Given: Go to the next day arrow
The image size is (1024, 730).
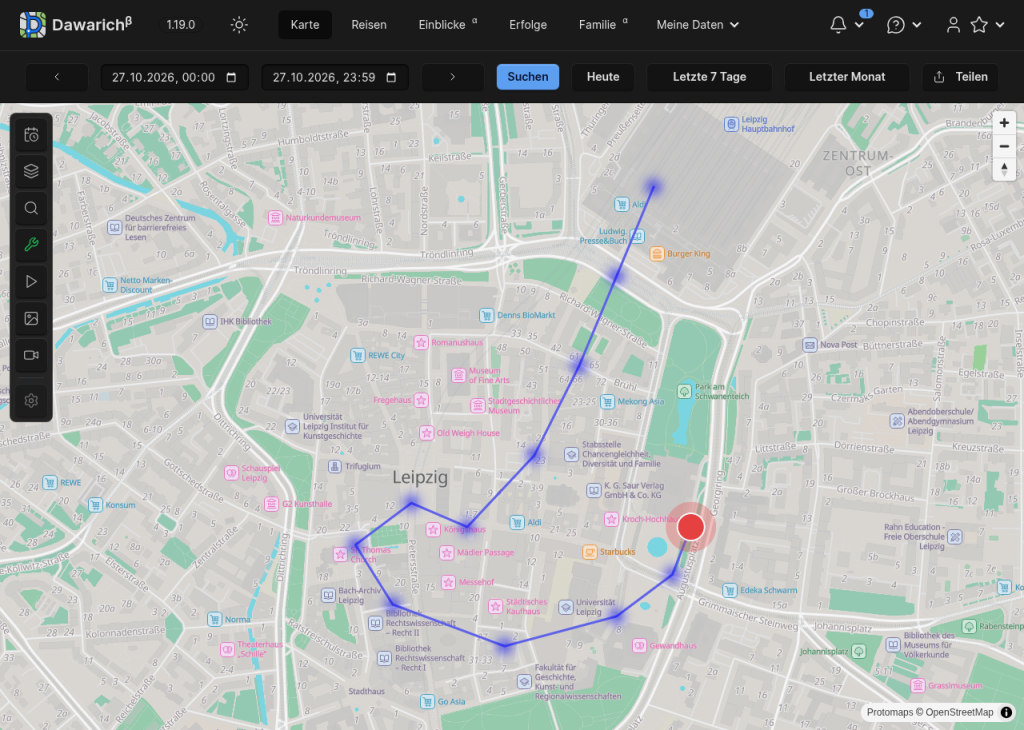Looking at the screenshot, I should click(x=453, y=77).
